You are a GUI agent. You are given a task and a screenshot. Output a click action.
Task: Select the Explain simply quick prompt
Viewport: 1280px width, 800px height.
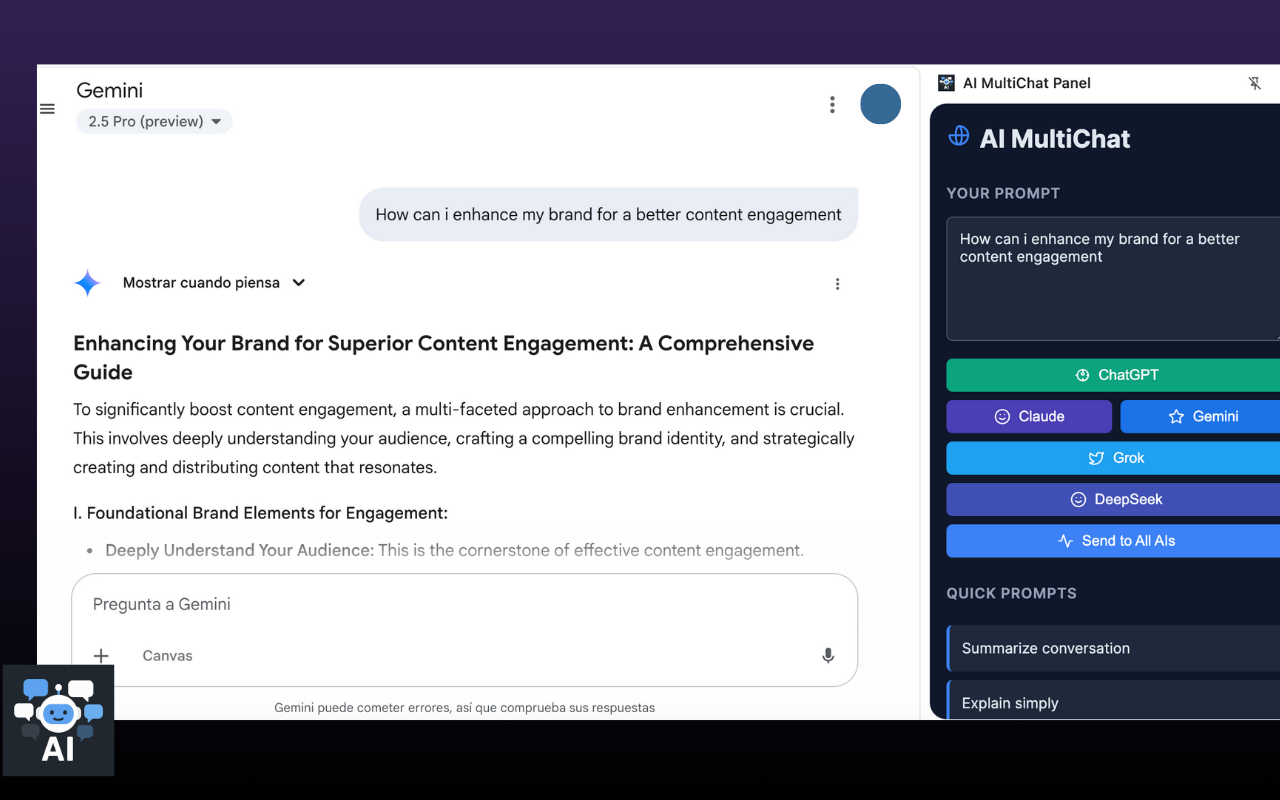click(x=1113, y=702)
